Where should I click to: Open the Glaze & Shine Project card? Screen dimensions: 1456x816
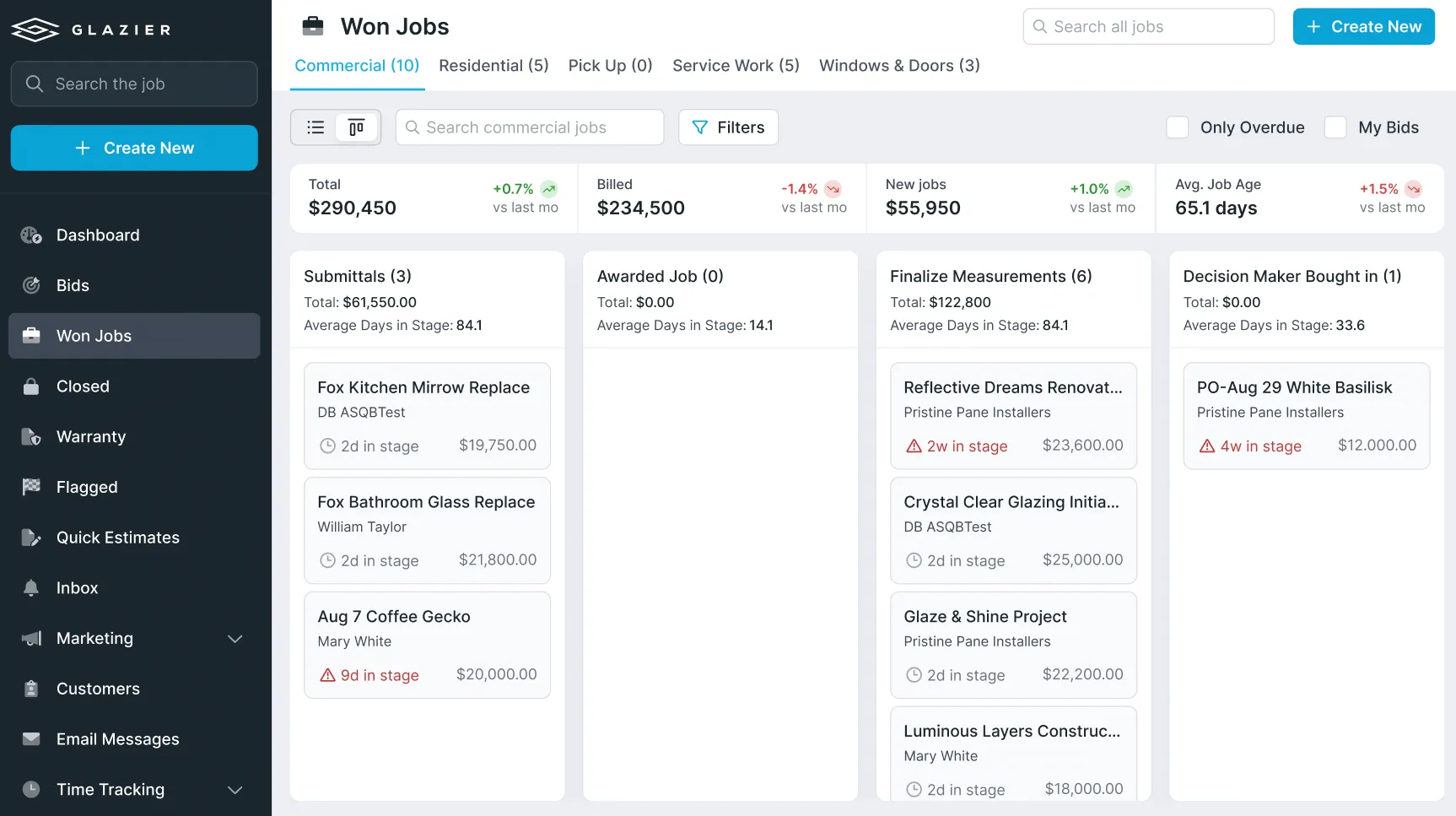point(1013,646)
